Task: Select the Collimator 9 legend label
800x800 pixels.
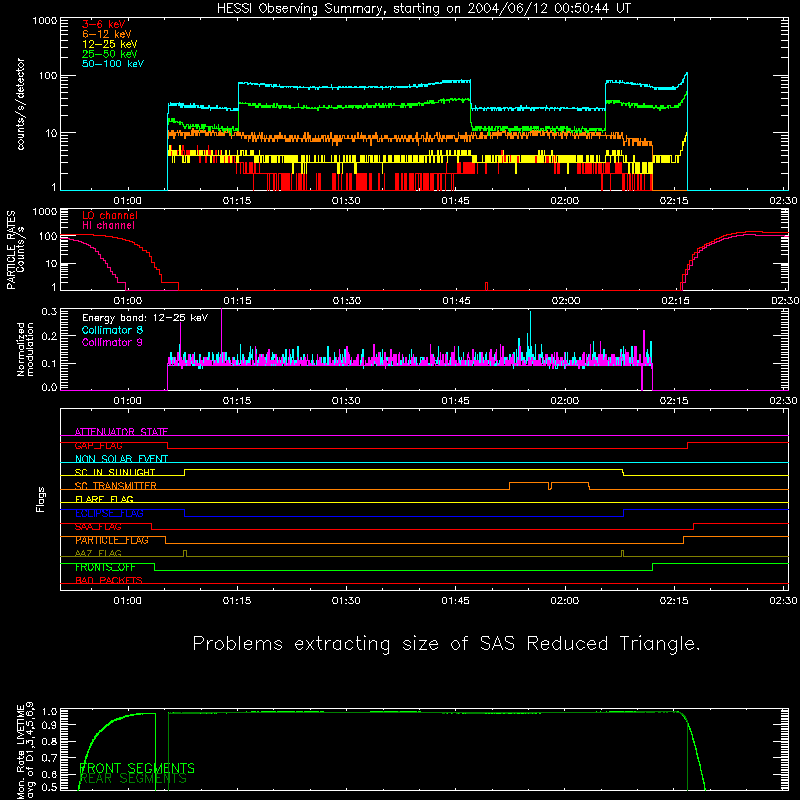Action: (x=112, y=342)
